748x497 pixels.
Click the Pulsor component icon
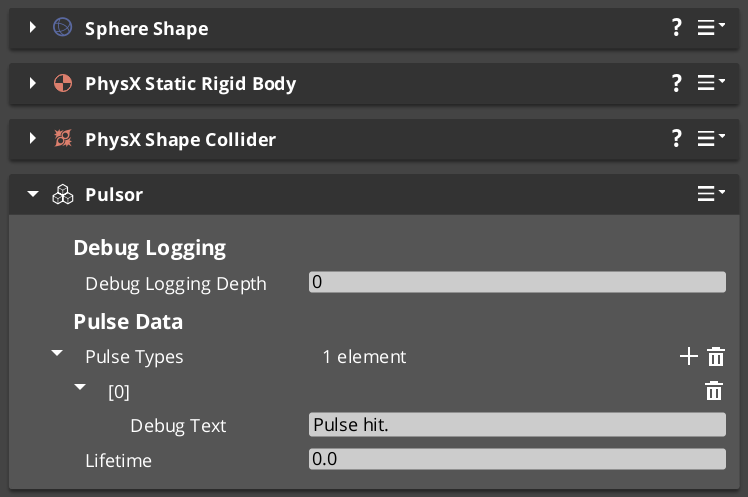pyautogui.click(x=62, y=195)
